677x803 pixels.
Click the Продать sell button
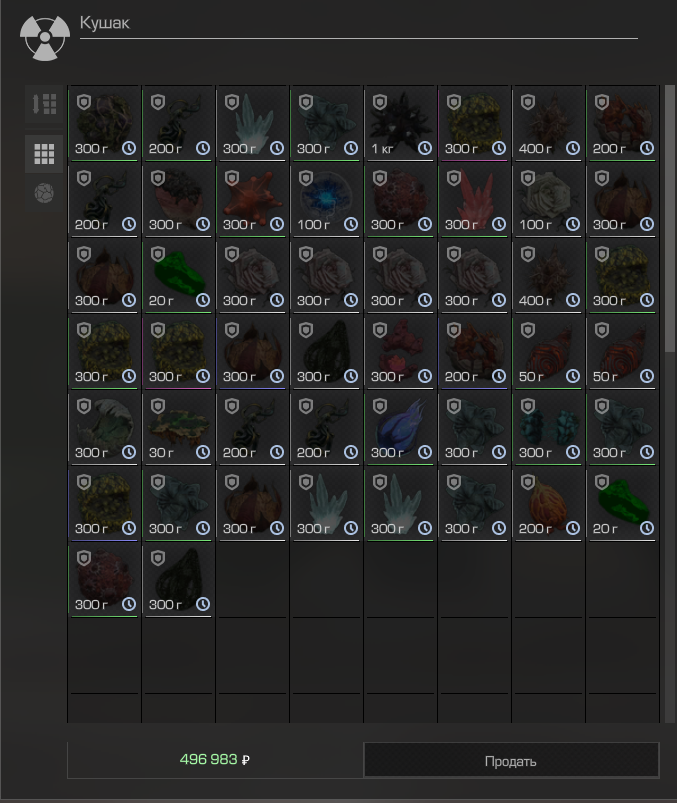tap(511, 760)
